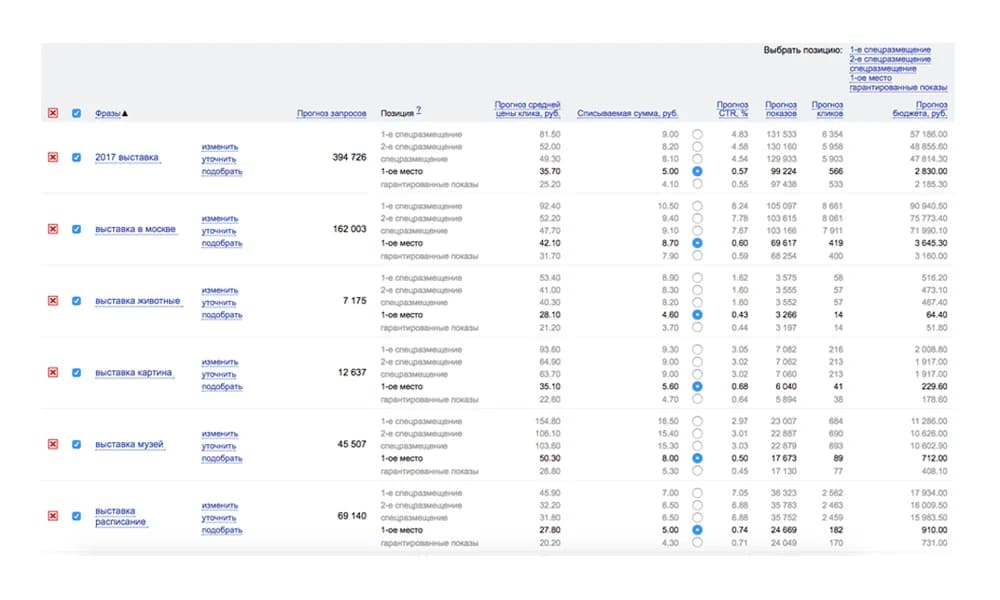Uncheck the 'выставка в москве' checkbox
The height and width of the screenshot is (600, 1000).
(x=77, y=229)
